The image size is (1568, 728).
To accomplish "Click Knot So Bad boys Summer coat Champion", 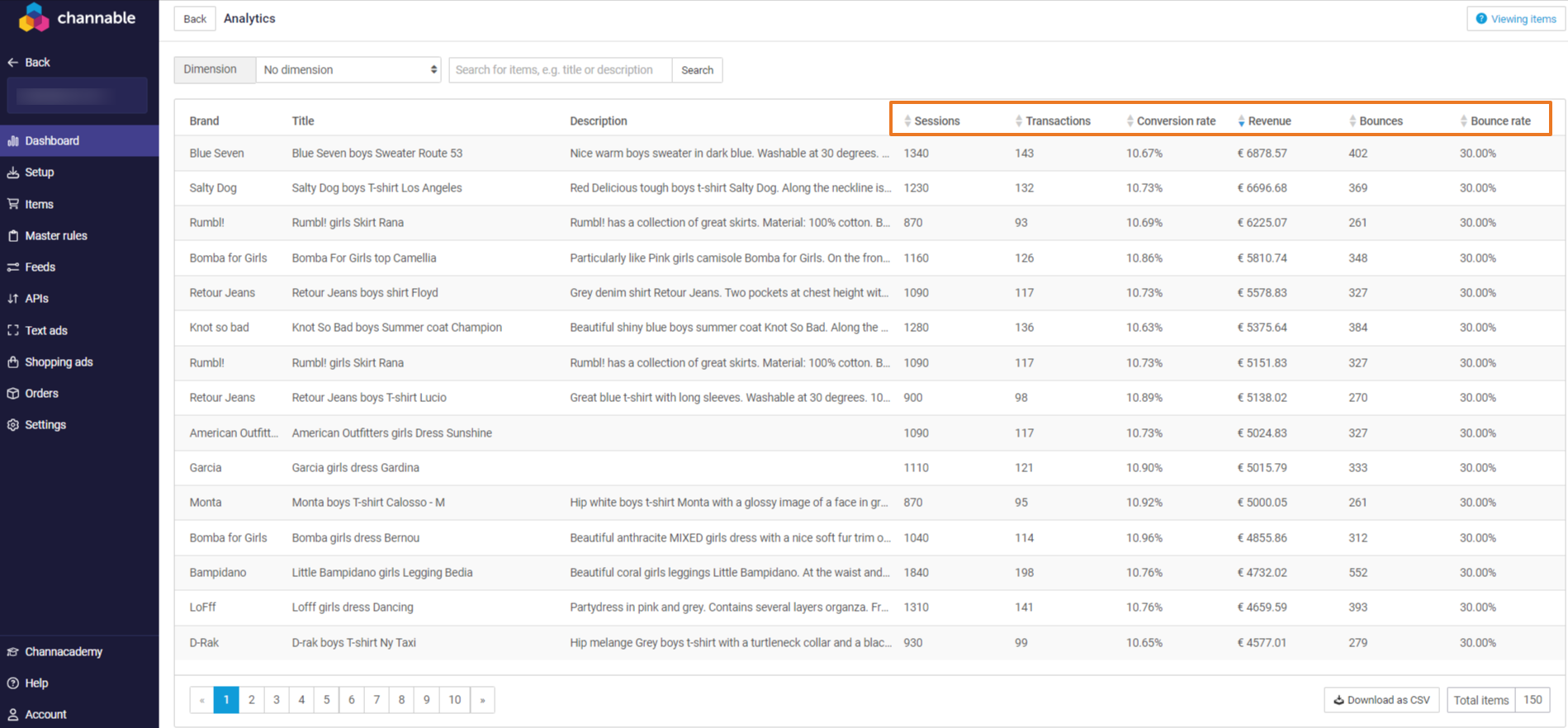I will point(397,328).
